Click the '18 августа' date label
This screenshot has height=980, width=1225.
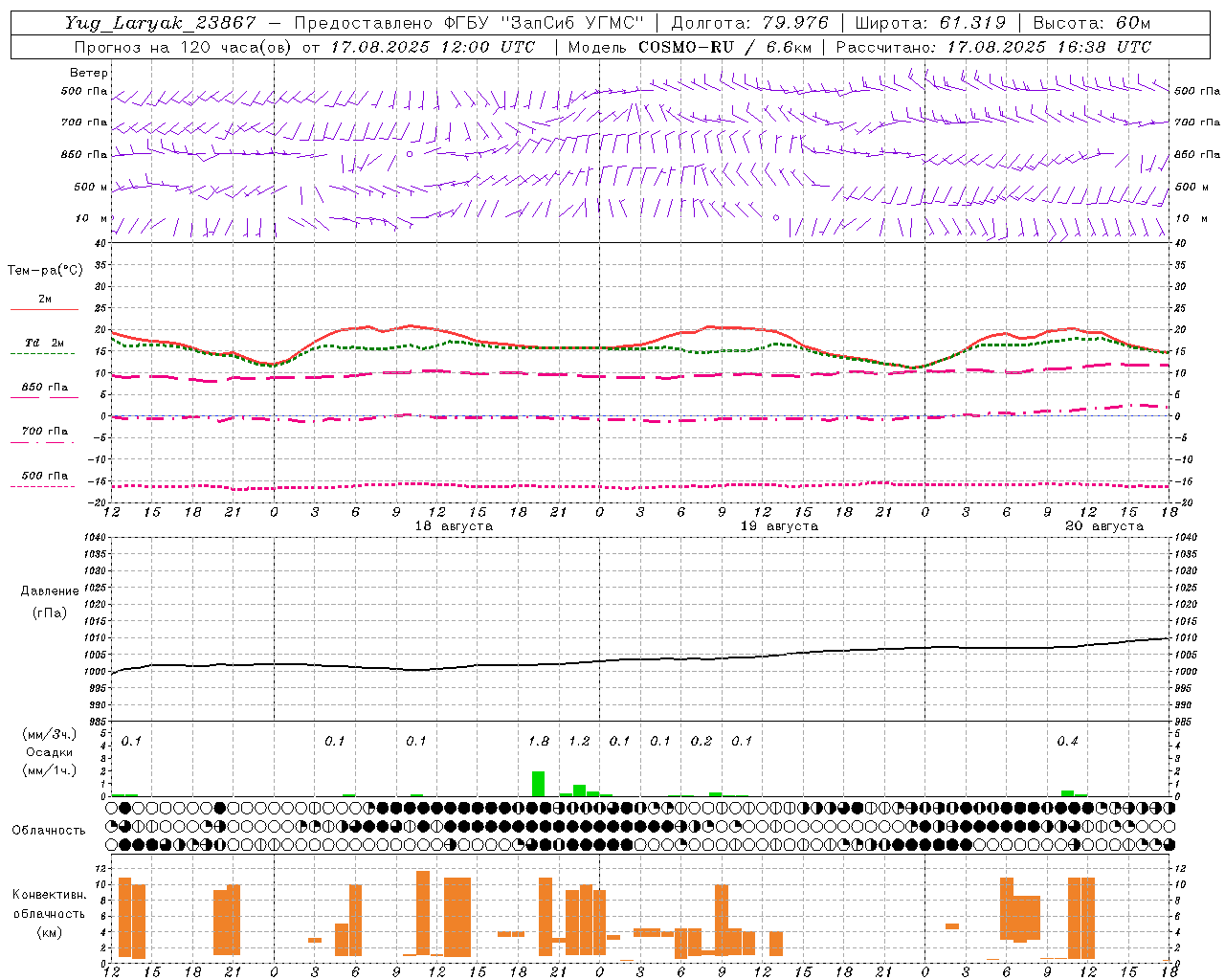click(x=454, y=526)
